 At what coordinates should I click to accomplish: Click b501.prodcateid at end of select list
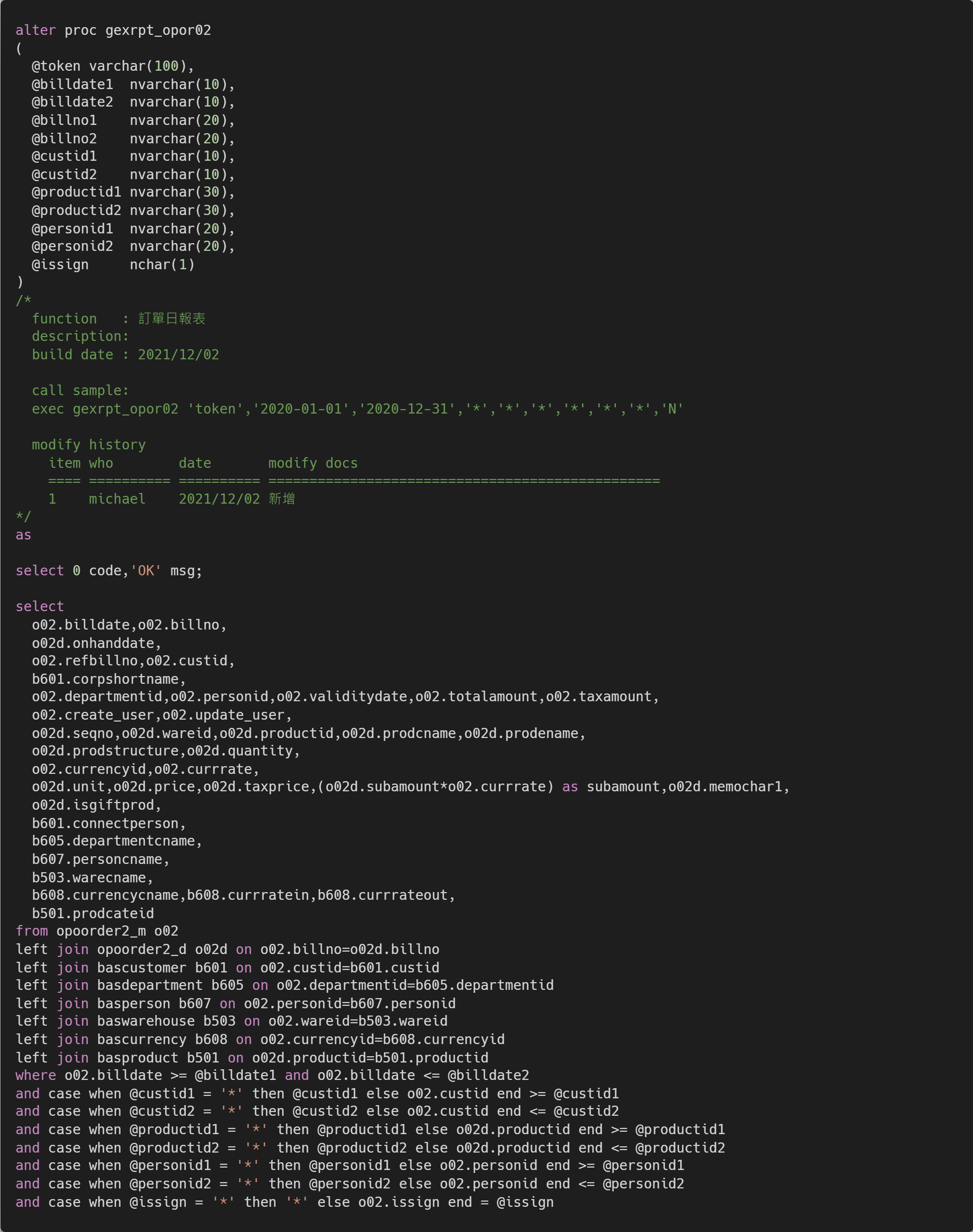(93, 913)
